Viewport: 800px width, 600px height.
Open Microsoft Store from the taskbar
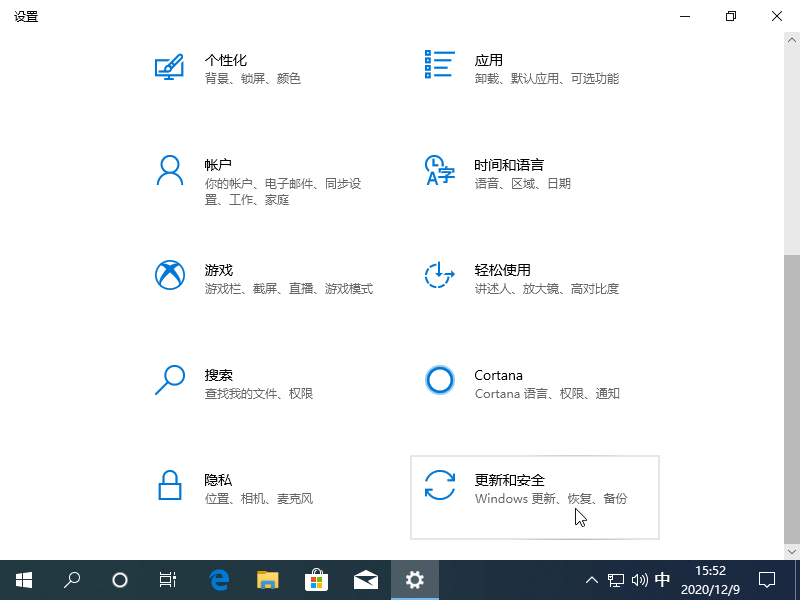(316, 580)
